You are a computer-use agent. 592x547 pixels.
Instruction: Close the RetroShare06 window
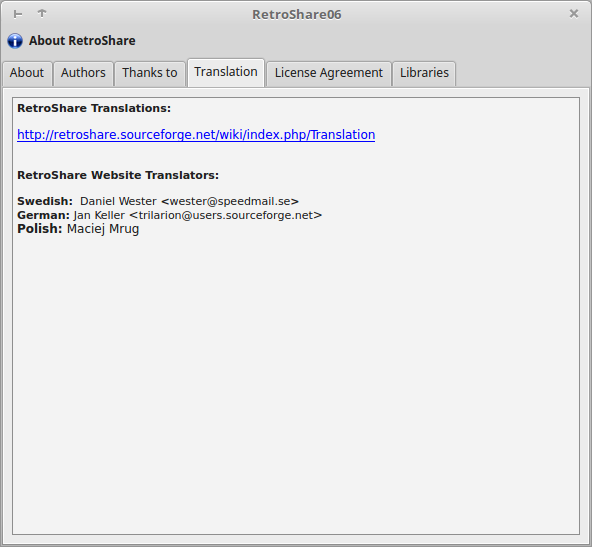(574, 14)
